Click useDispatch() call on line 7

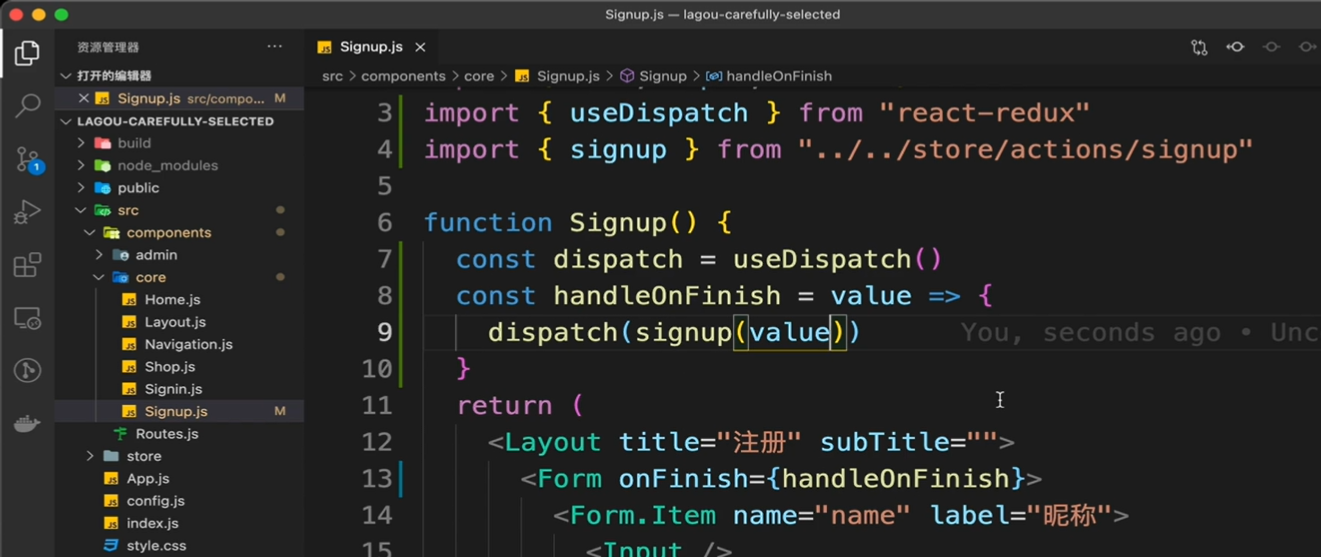[x=837, y=260]
